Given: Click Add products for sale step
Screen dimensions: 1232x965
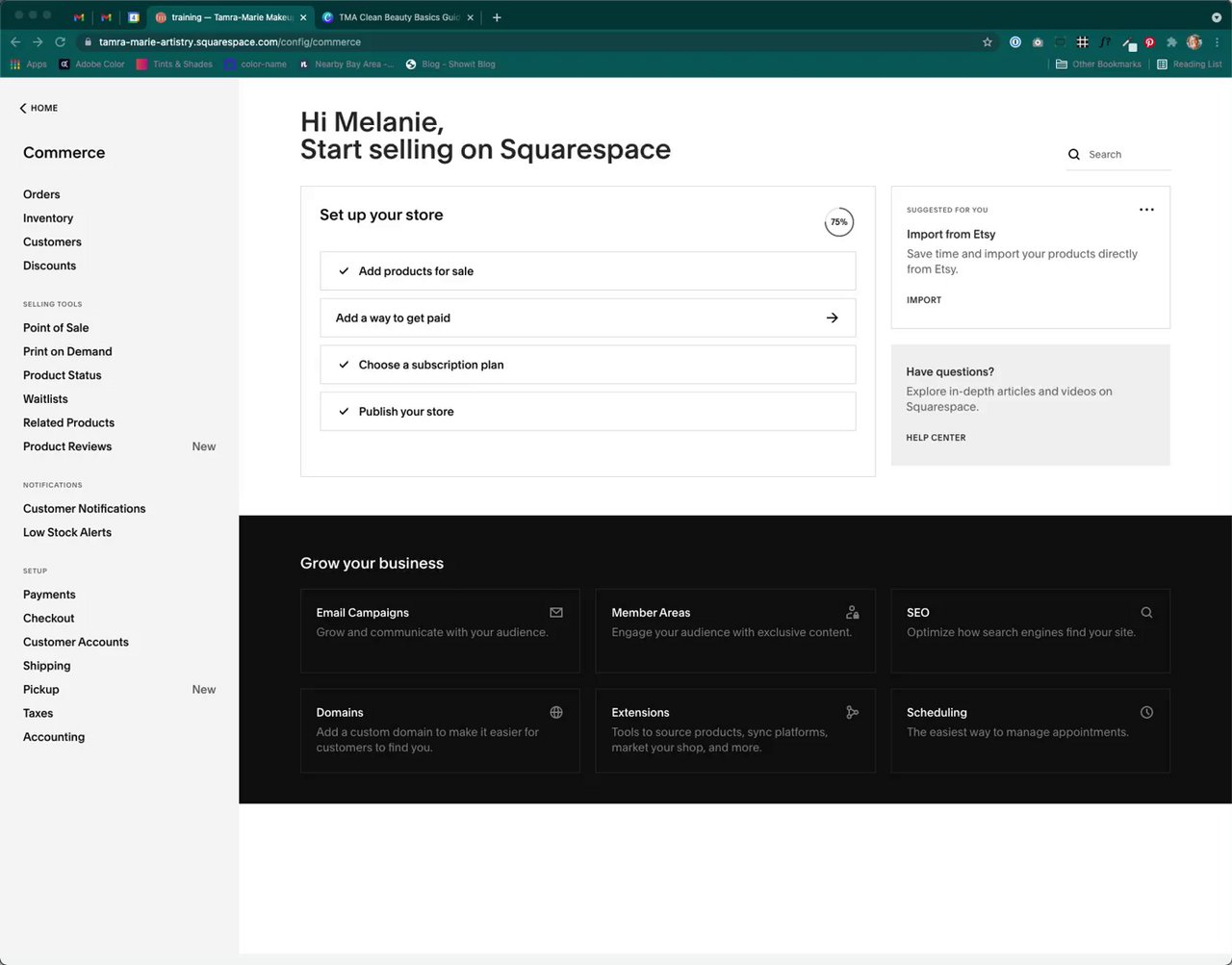Looking at the screenshot, I should click(x=587, y=271).
